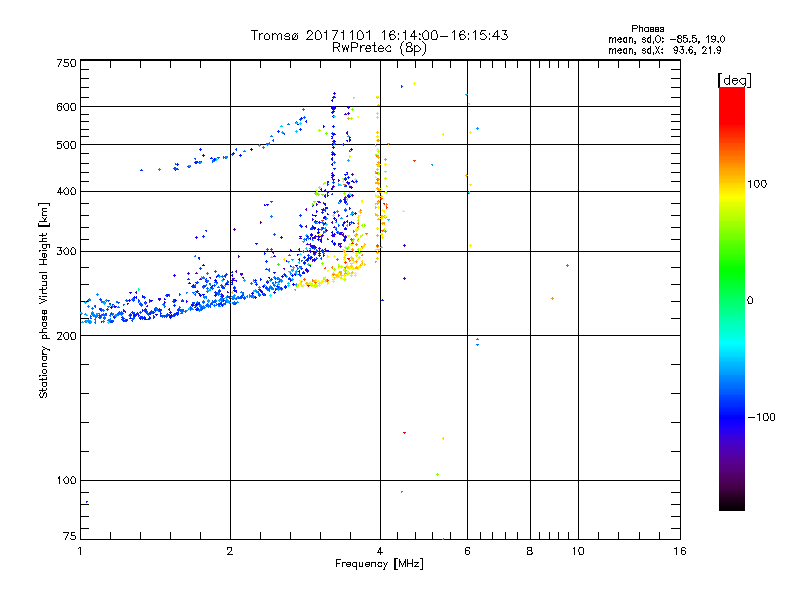Click the '8' frequency axis tick label
The width and height of the screenshot is (800, 600).
pyautogui.click(x=530, y=551)
